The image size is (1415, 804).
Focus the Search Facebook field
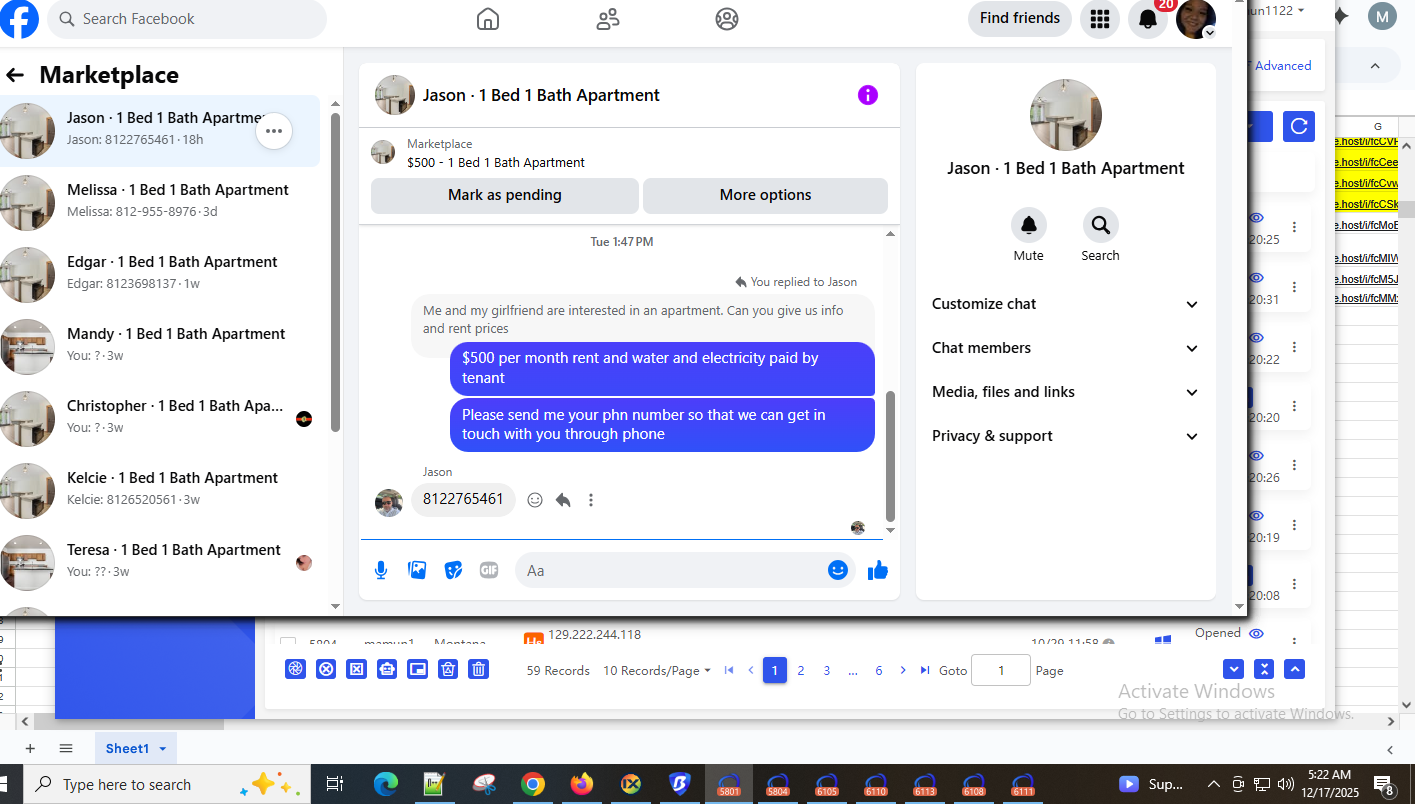pos(187,19)
